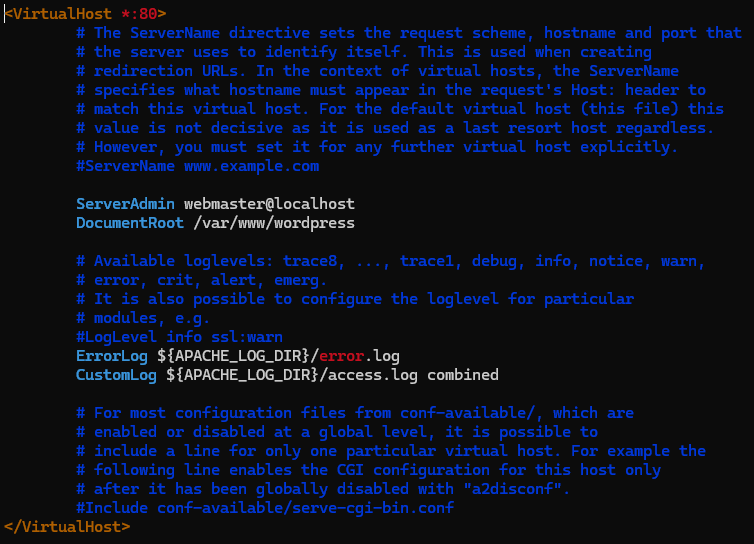Click the word 'combined' after access.log

click(x=463, y=375)
